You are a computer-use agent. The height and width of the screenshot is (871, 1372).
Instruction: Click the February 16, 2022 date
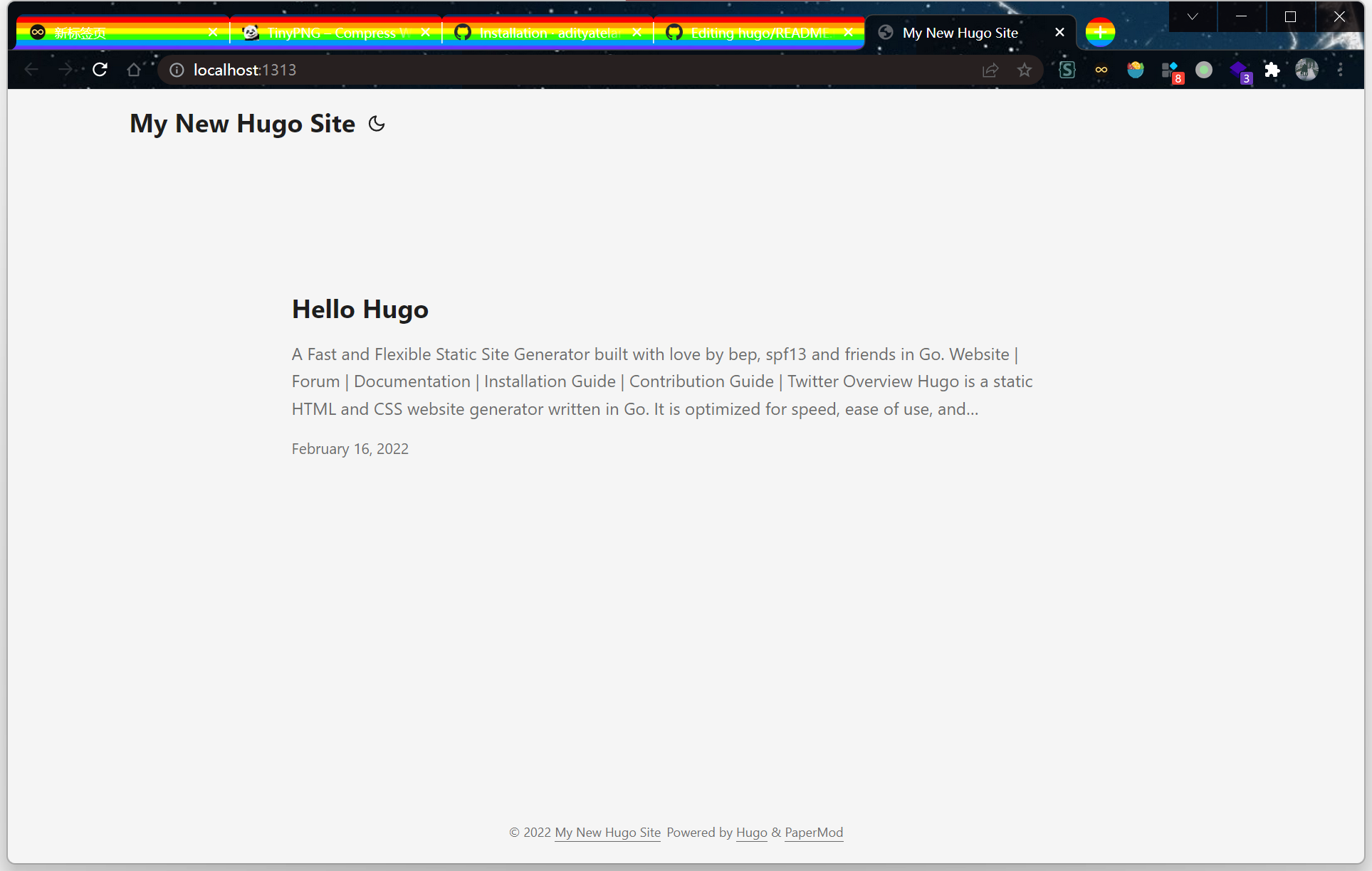[350, 449]
